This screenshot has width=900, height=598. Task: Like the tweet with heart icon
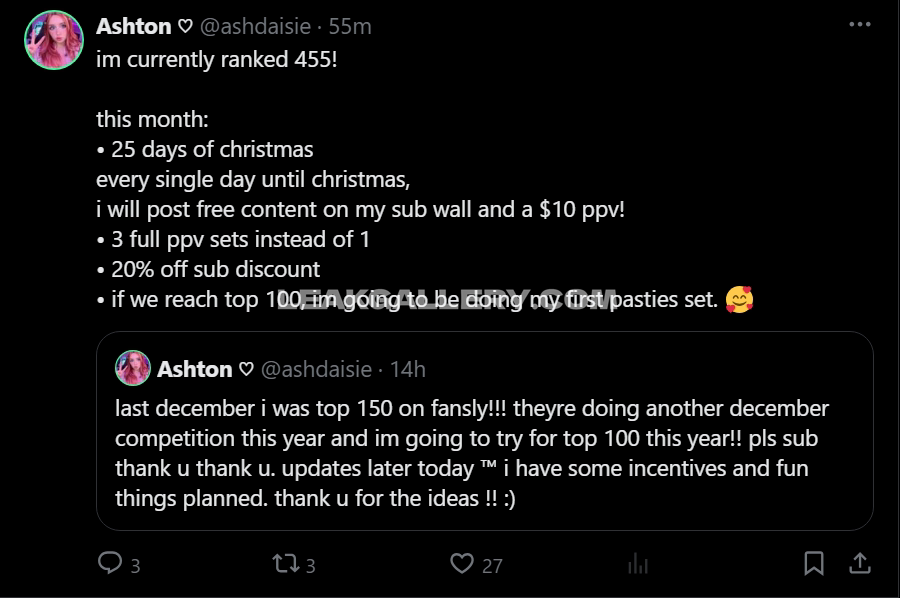click(x=461, y=563)
